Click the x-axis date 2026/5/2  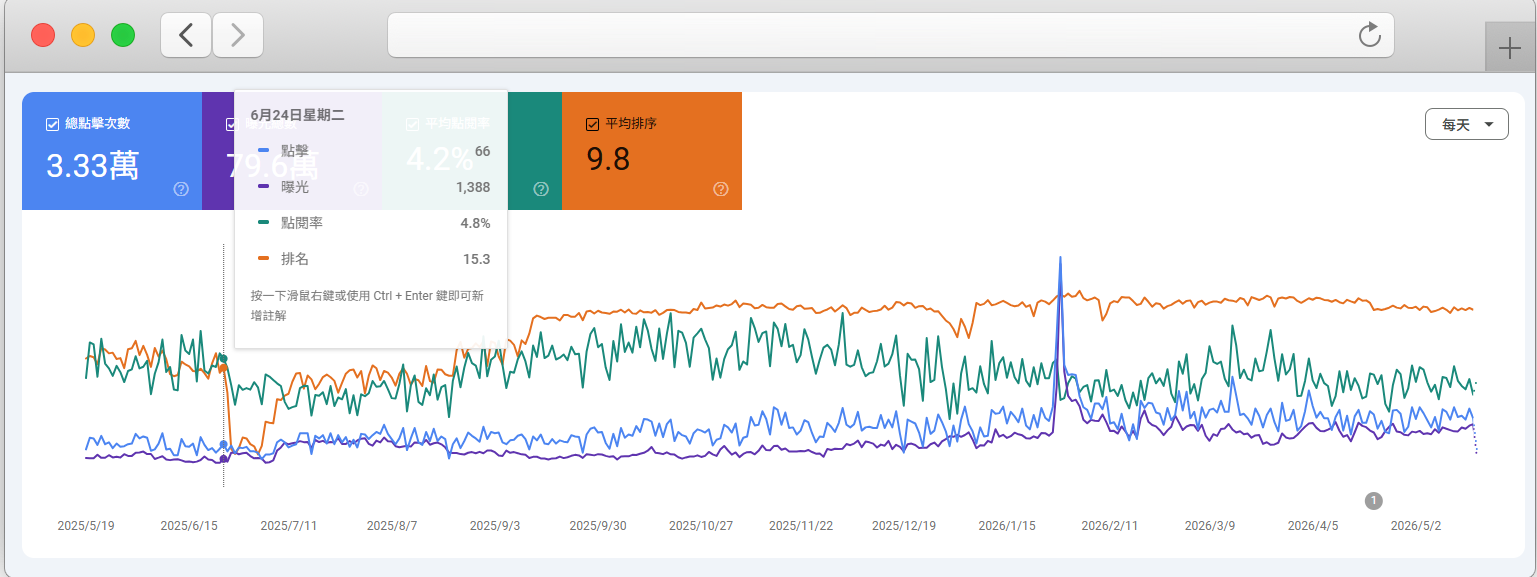coord(1414,525)
